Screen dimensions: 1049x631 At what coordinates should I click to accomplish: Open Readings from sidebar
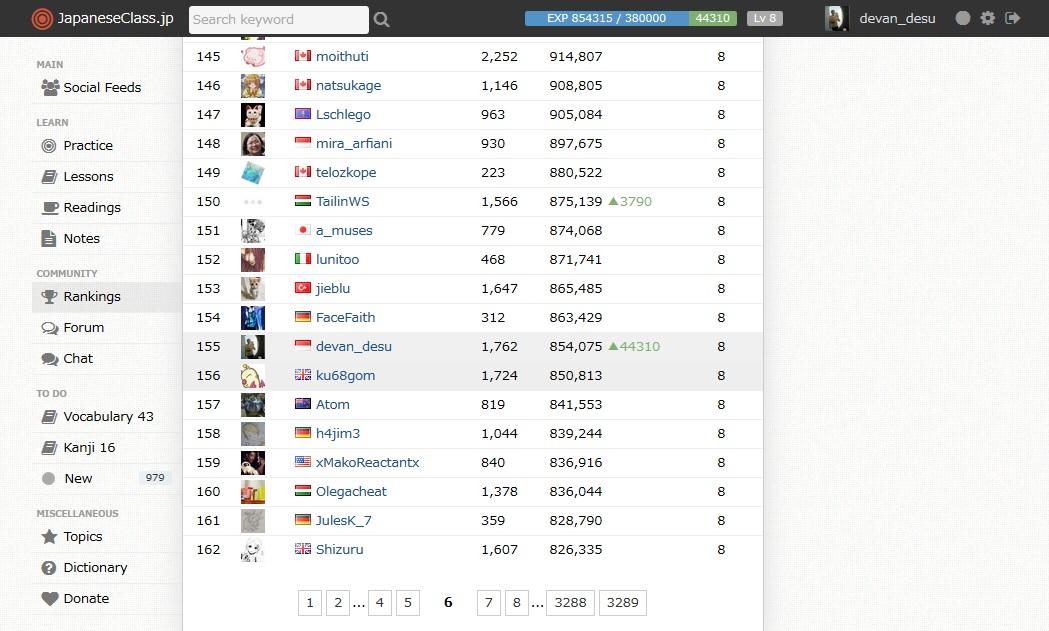(92, 207)
